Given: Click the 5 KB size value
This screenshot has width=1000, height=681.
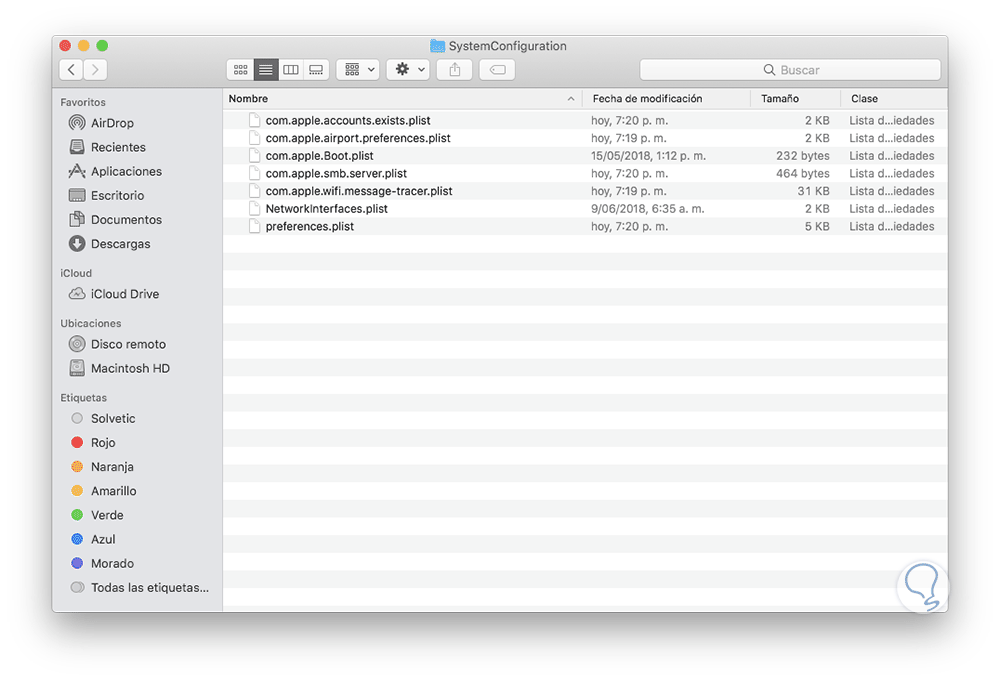Looking at the screenshot, I should [817, 226].
